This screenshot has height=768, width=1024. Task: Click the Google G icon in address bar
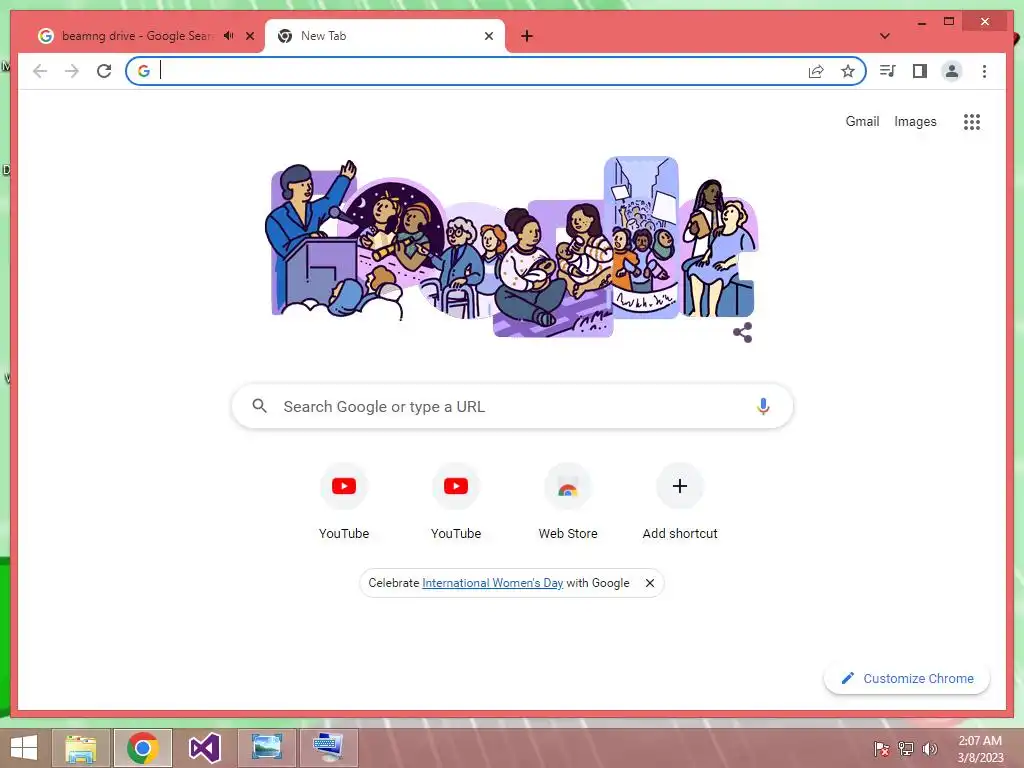pos(144,71)
